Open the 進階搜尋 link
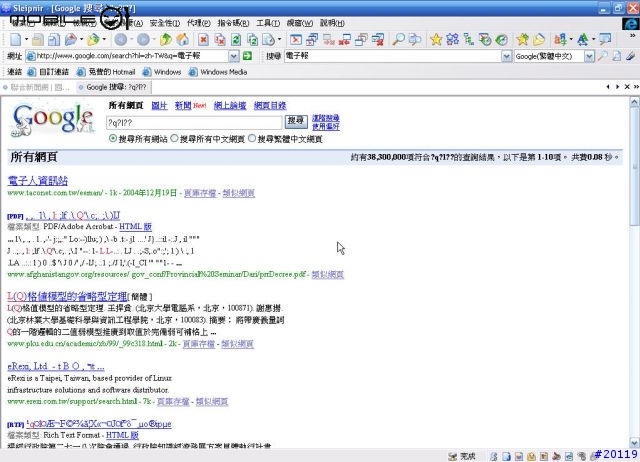Image resolution: width=640 pixels, height=462 pixels. click(326, 118)
